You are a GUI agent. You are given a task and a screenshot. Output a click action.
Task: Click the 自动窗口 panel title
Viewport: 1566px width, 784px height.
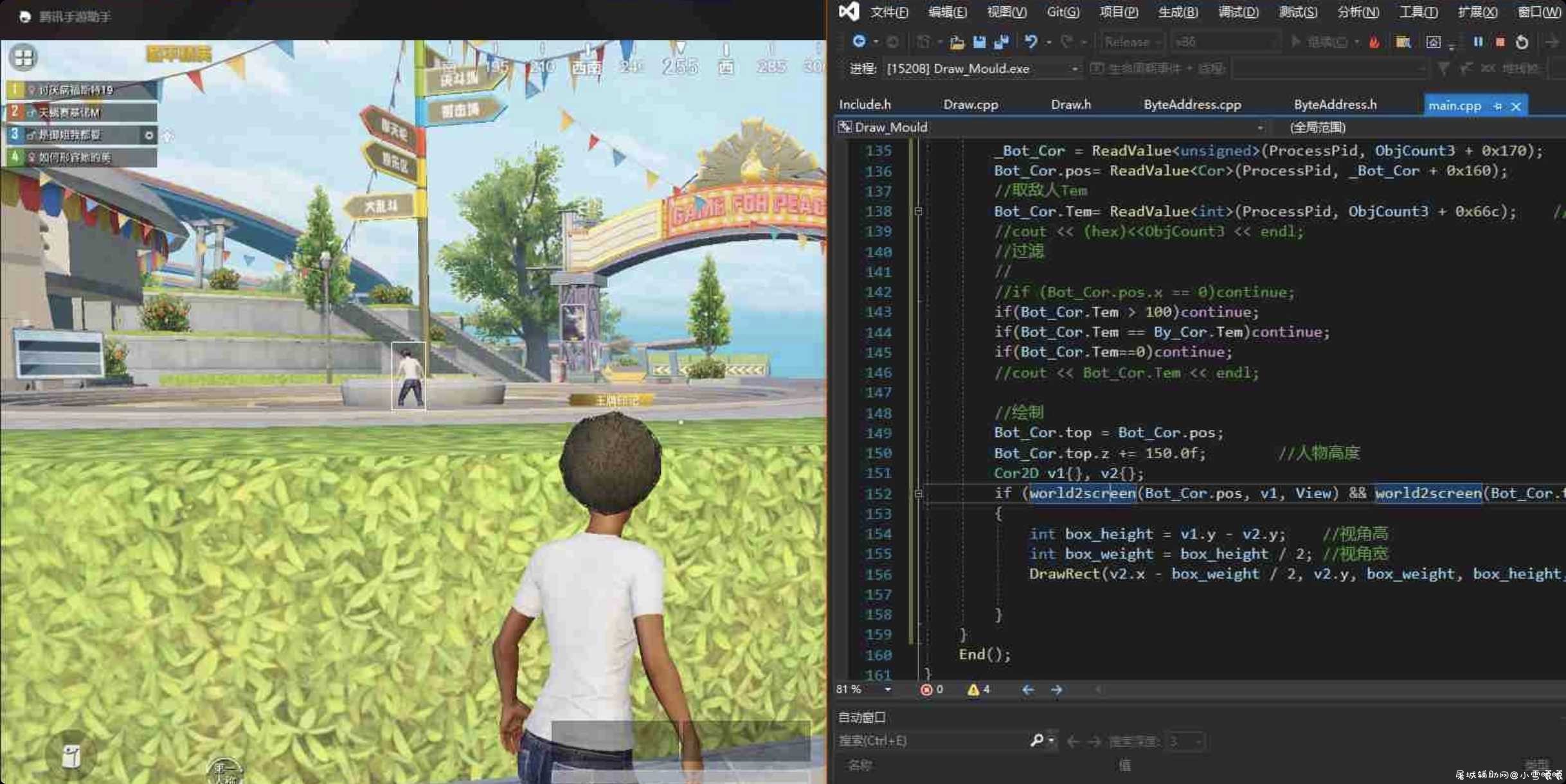click(862, 717)
